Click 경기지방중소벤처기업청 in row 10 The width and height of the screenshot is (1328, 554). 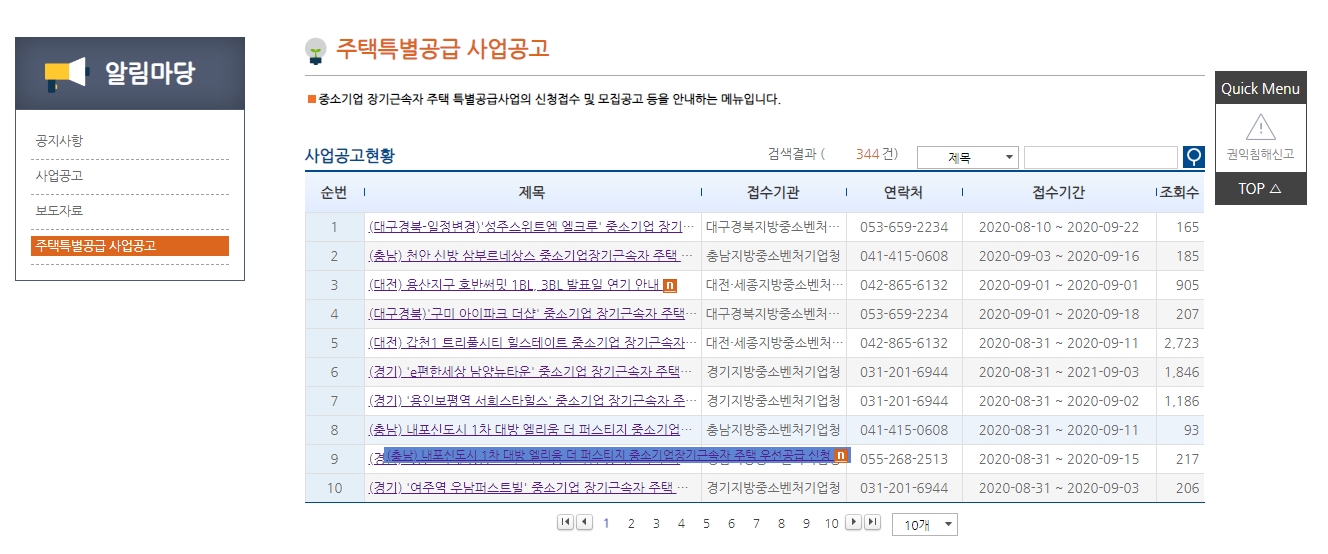(x=773, y=488)
